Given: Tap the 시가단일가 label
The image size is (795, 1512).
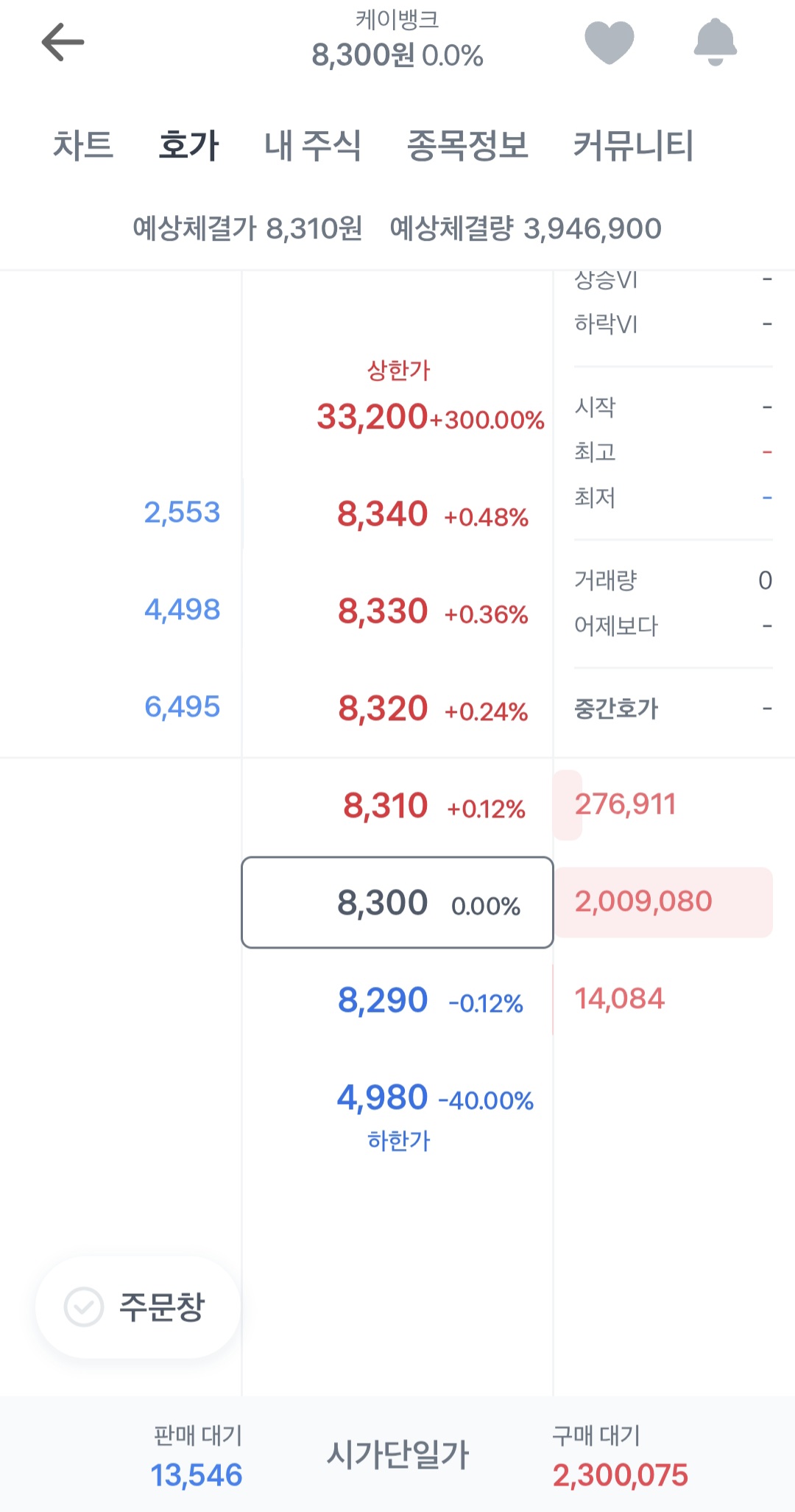Looking at the screenshot, I should point(397,1455).
